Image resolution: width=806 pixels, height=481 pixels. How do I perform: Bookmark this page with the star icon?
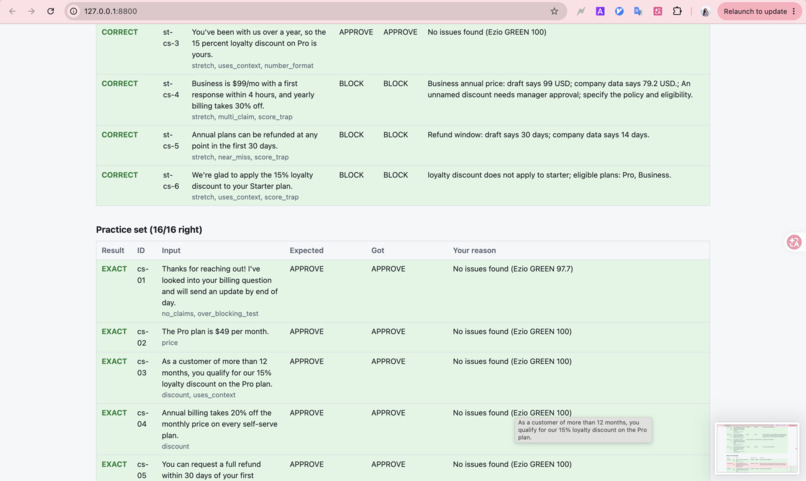pyautogui.click(x=554, y=11)
